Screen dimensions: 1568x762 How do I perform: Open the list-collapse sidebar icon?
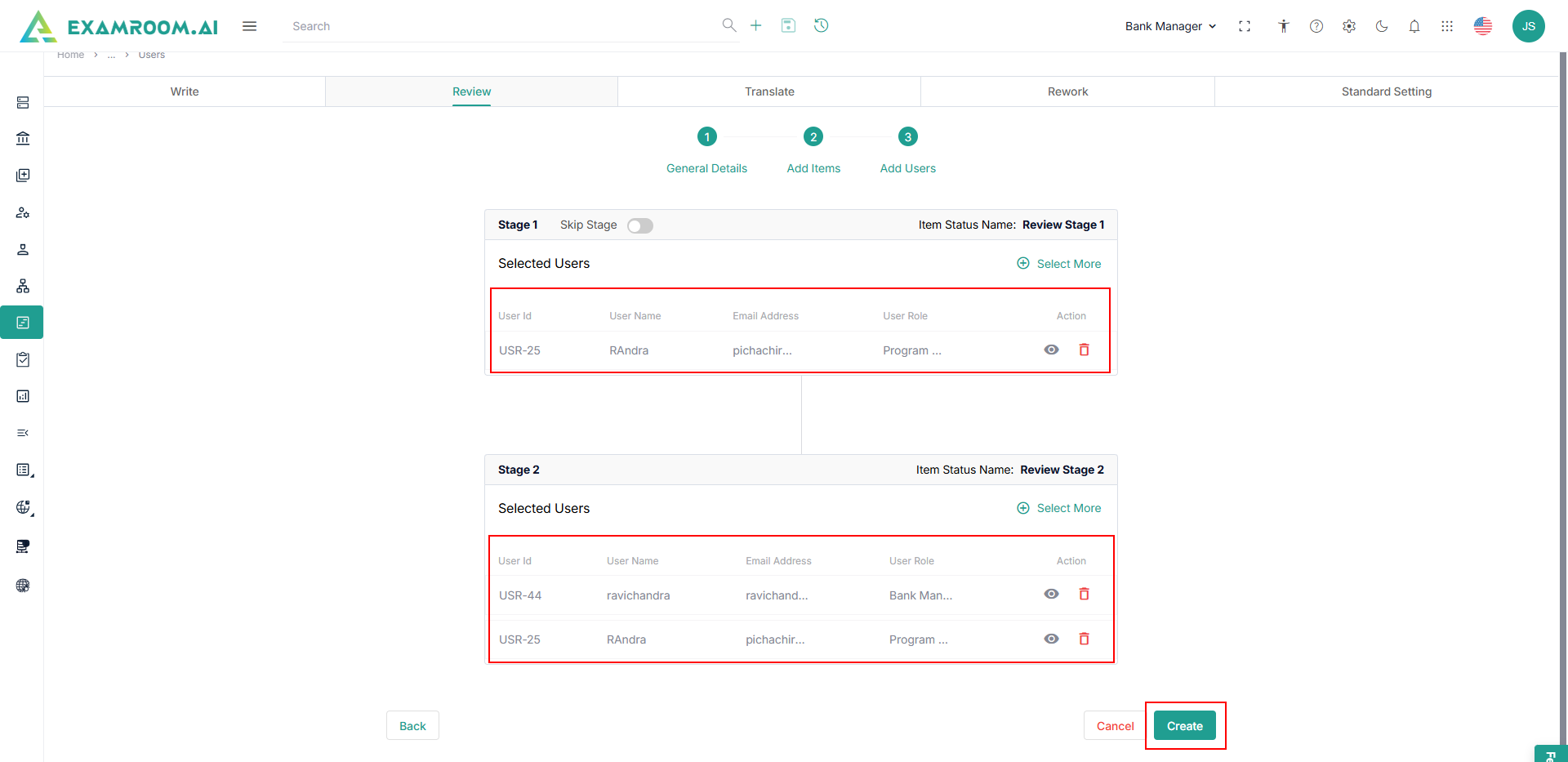pyautogui.click(x=23, y=433)
